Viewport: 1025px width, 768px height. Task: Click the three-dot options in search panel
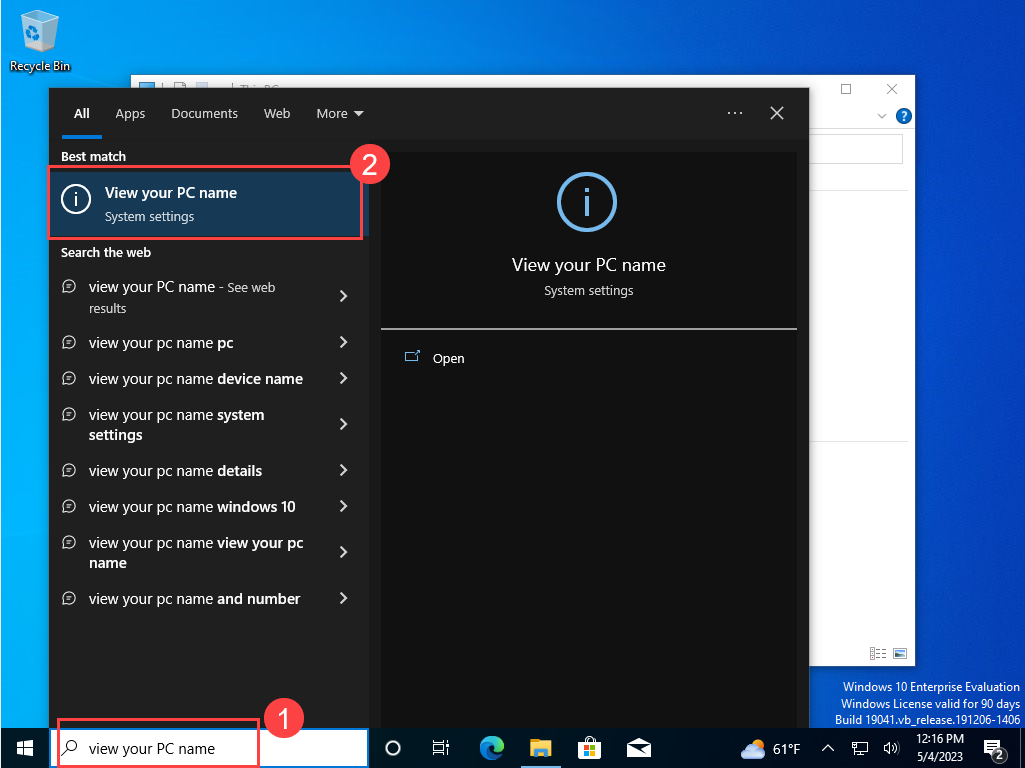[735, 113]
